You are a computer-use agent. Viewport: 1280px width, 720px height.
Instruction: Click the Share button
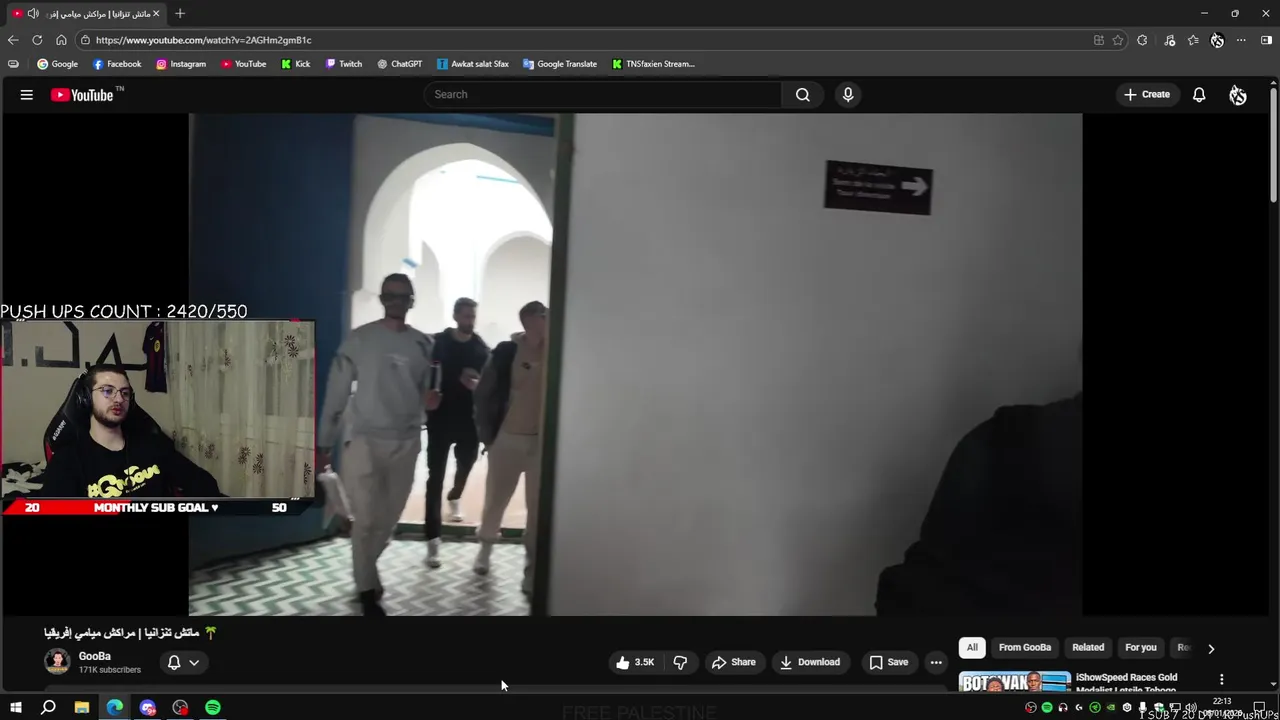point(733,662)
